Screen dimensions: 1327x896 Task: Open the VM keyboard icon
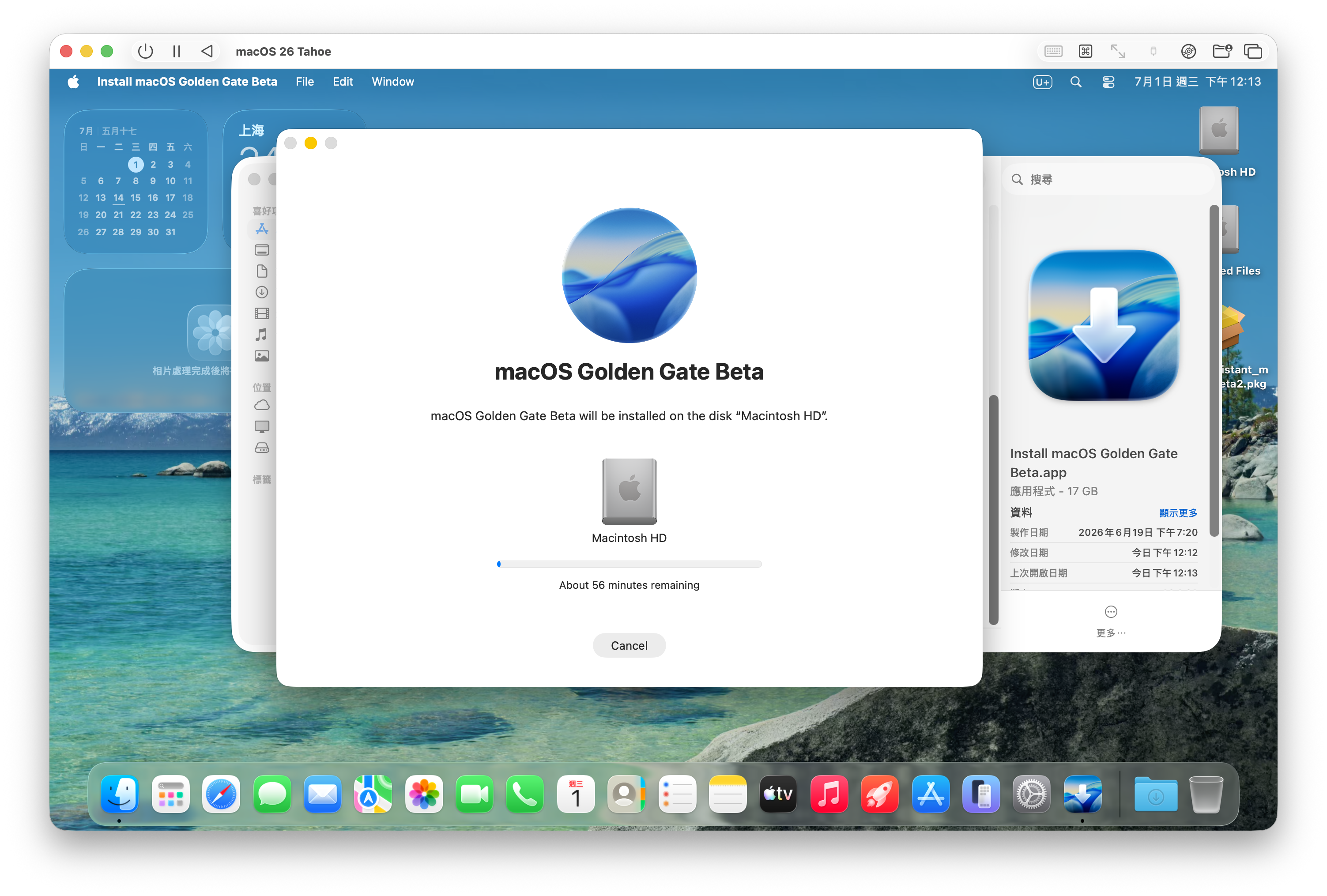click(1053, 51)
